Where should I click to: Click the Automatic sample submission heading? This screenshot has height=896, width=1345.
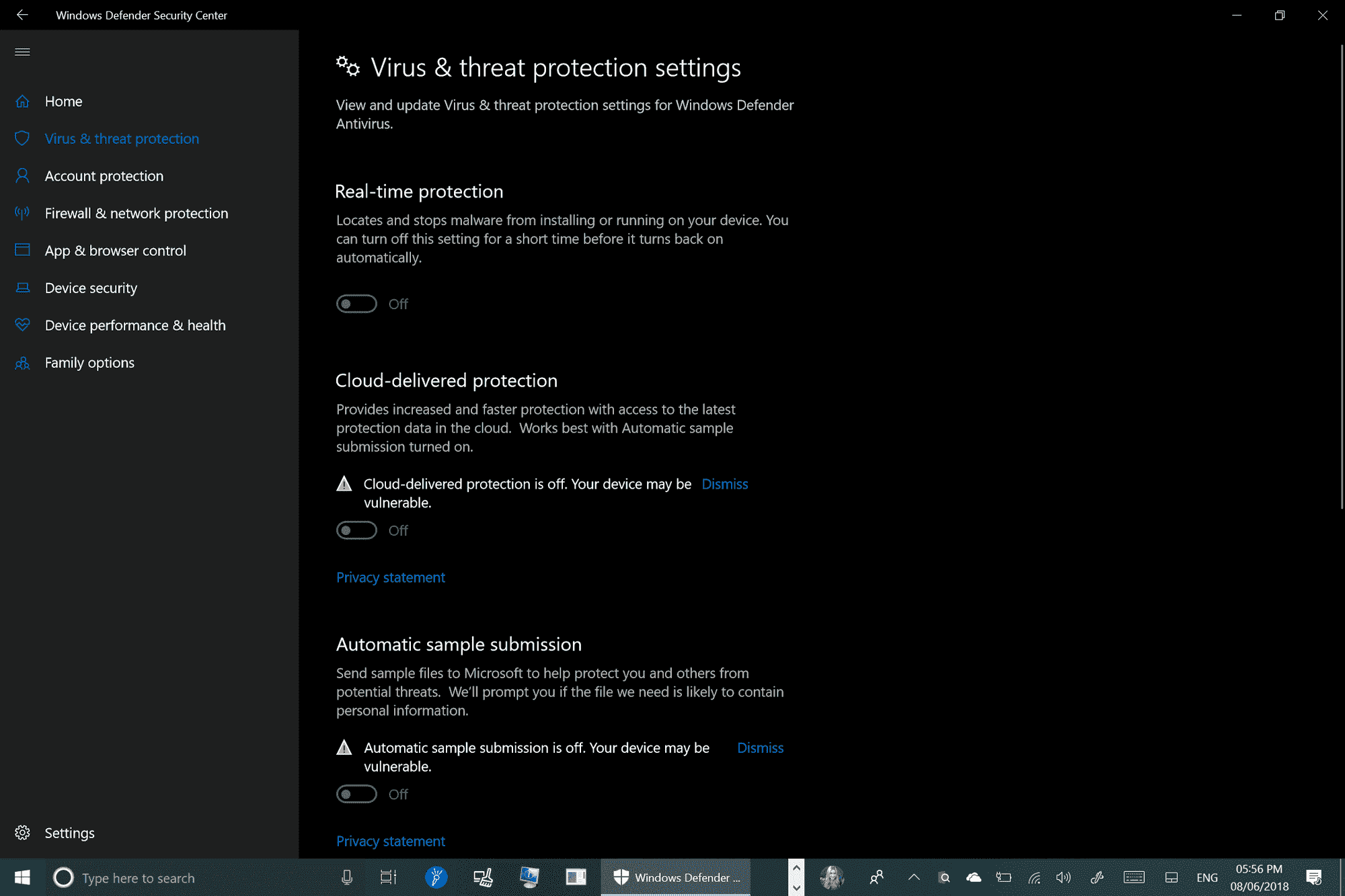[x=459, y=644]
